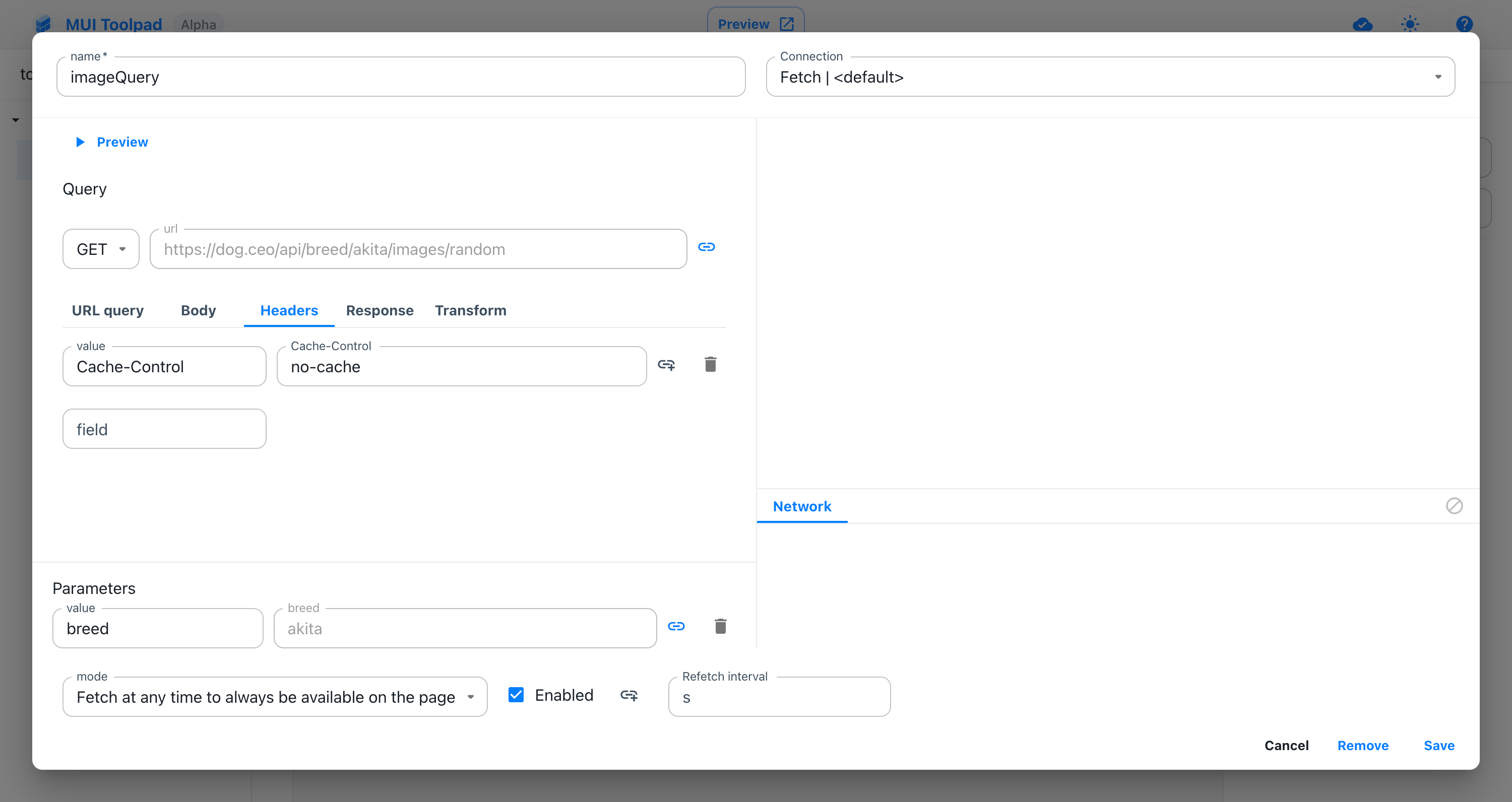Click the Refetch interval input field
1512x802 pixels.
click(x=779, y=696)
